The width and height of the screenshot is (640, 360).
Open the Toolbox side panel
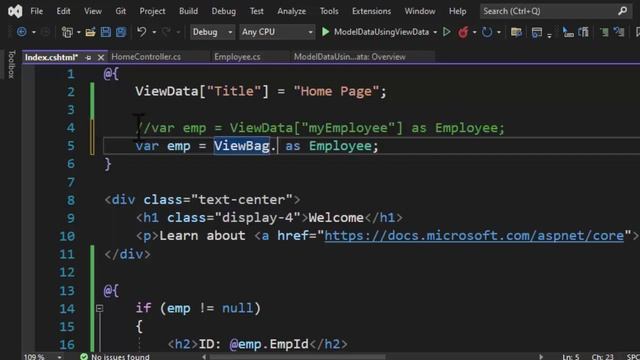coord(11,64)
